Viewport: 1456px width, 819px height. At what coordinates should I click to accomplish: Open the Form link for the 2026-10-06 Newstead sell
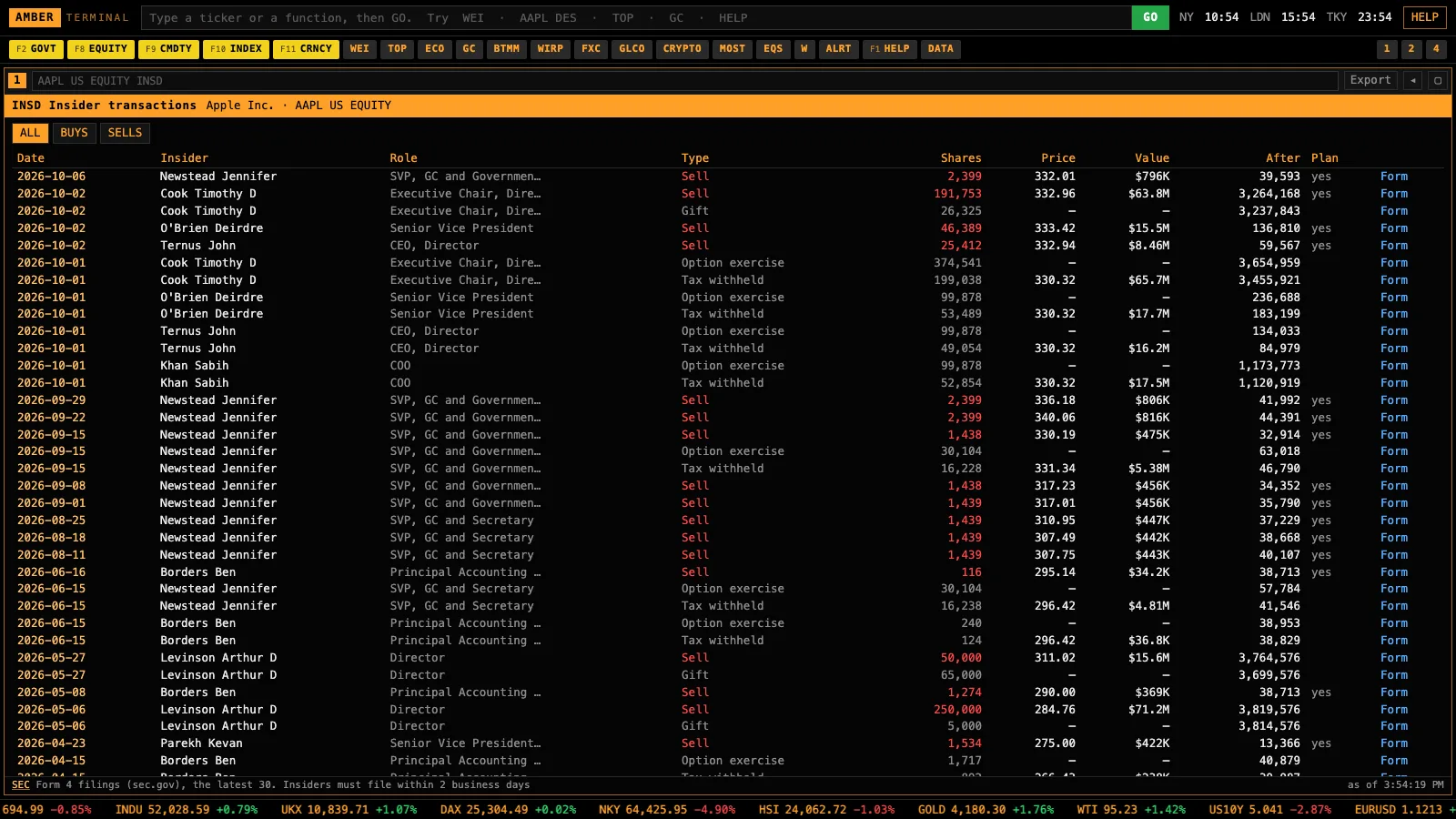1393,177
